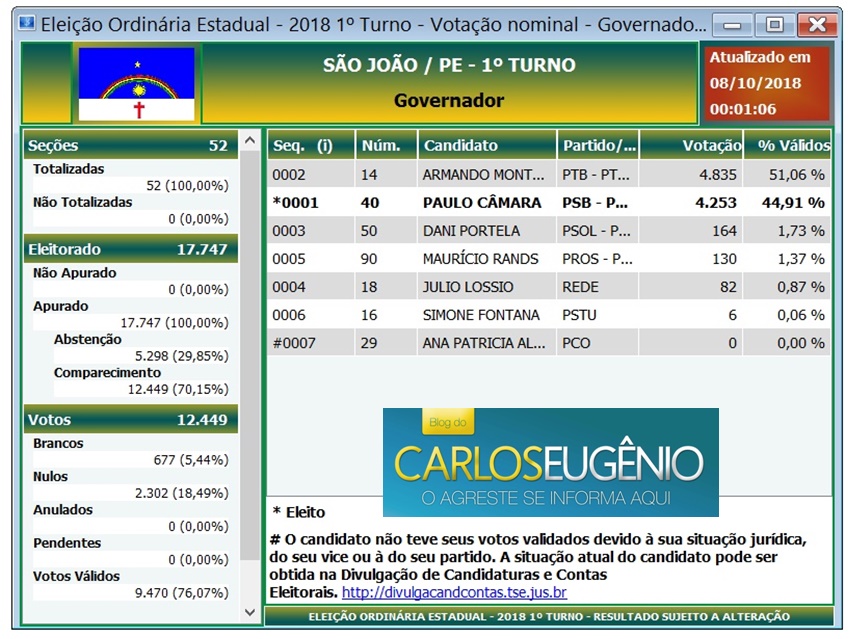Select the ARMANDO MONT... candidate row
The image size is (852, 639).
[549, 174]
